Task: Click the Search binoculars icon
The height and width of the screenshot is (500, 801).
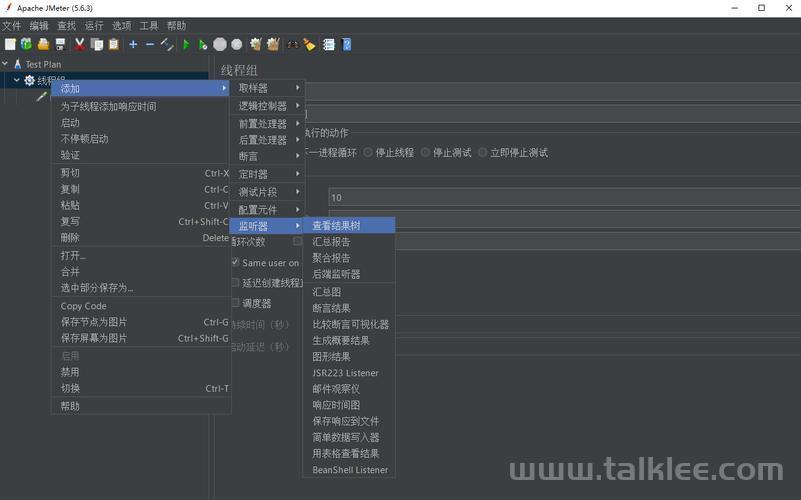Action: [x=293, y=44]
